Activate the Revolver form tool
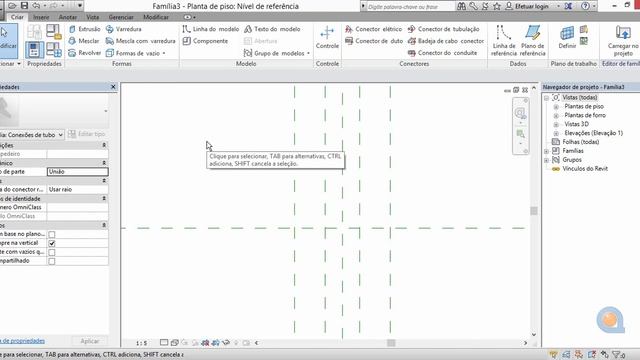The image size is (640, 360). point(84,53)
